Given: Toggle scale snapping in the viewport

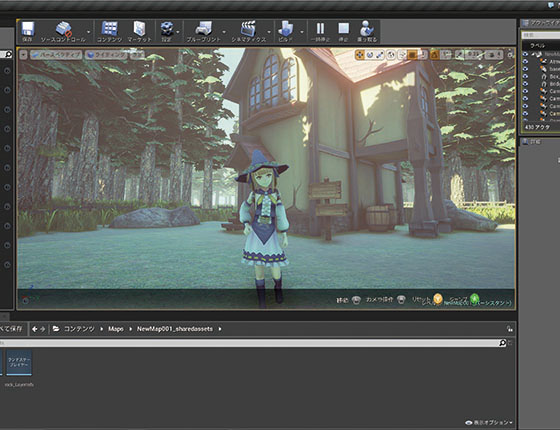Looking at the screenshot, I should tap(460, 55).
